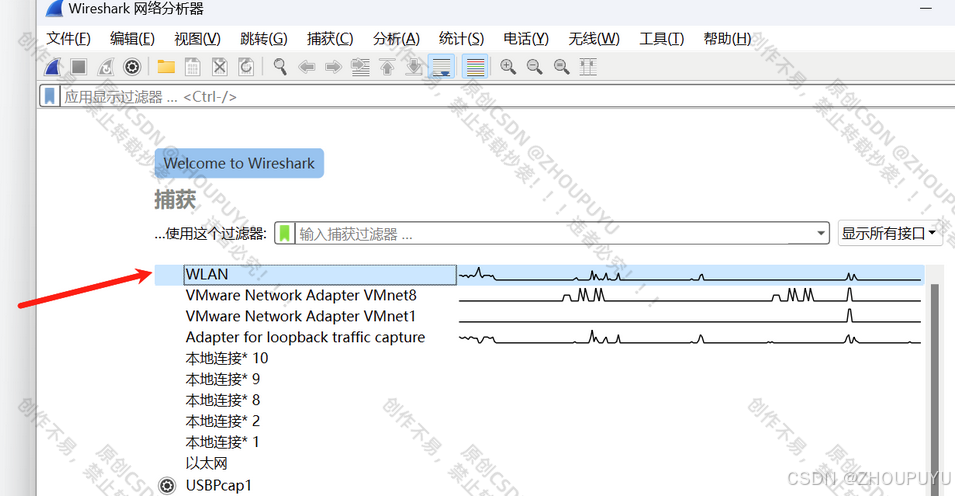Open the 无线(W) menu

coord(594,38)
